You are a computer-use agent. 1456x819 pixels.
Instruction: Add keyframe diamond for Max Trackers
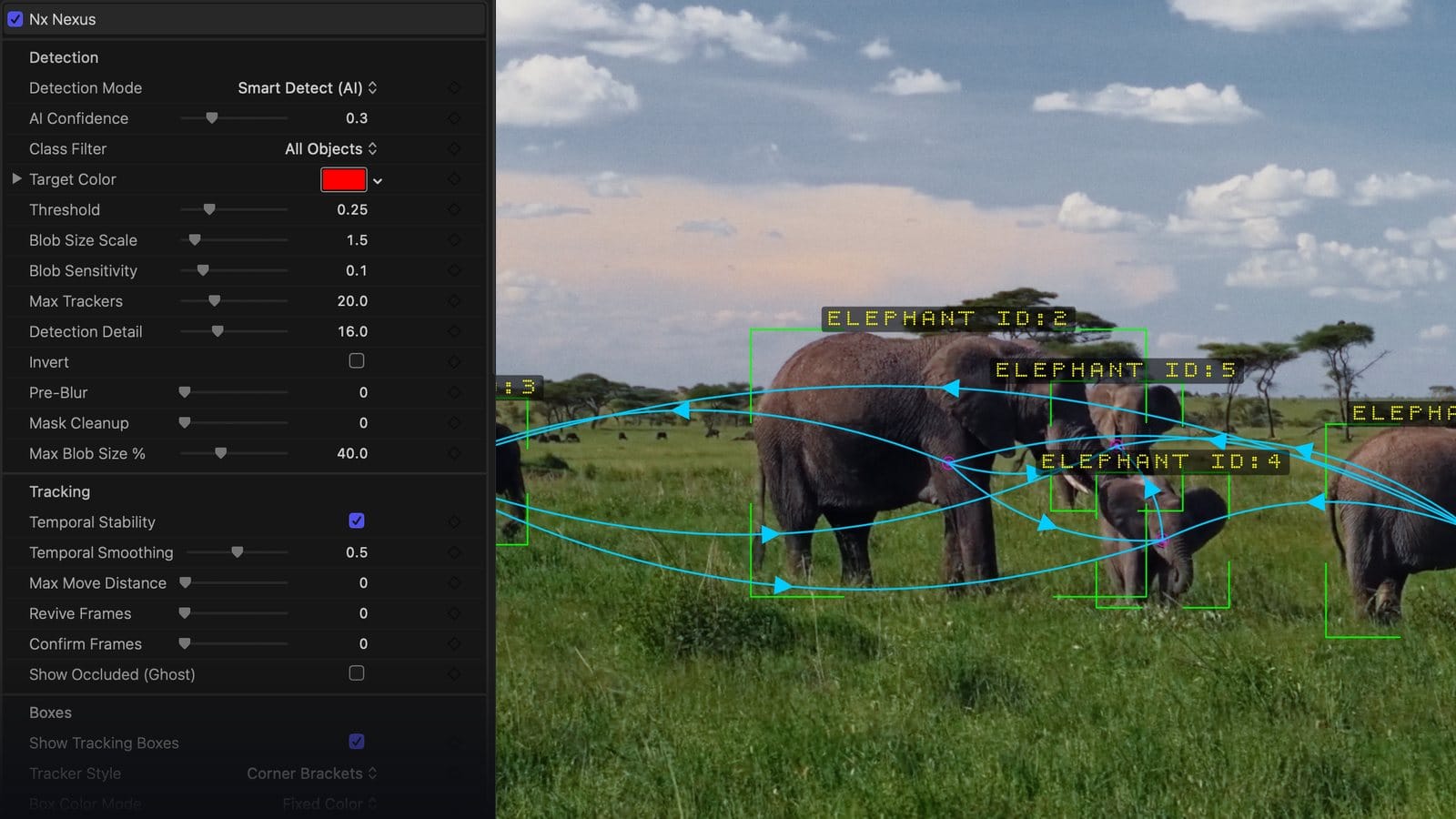[454, 301]
